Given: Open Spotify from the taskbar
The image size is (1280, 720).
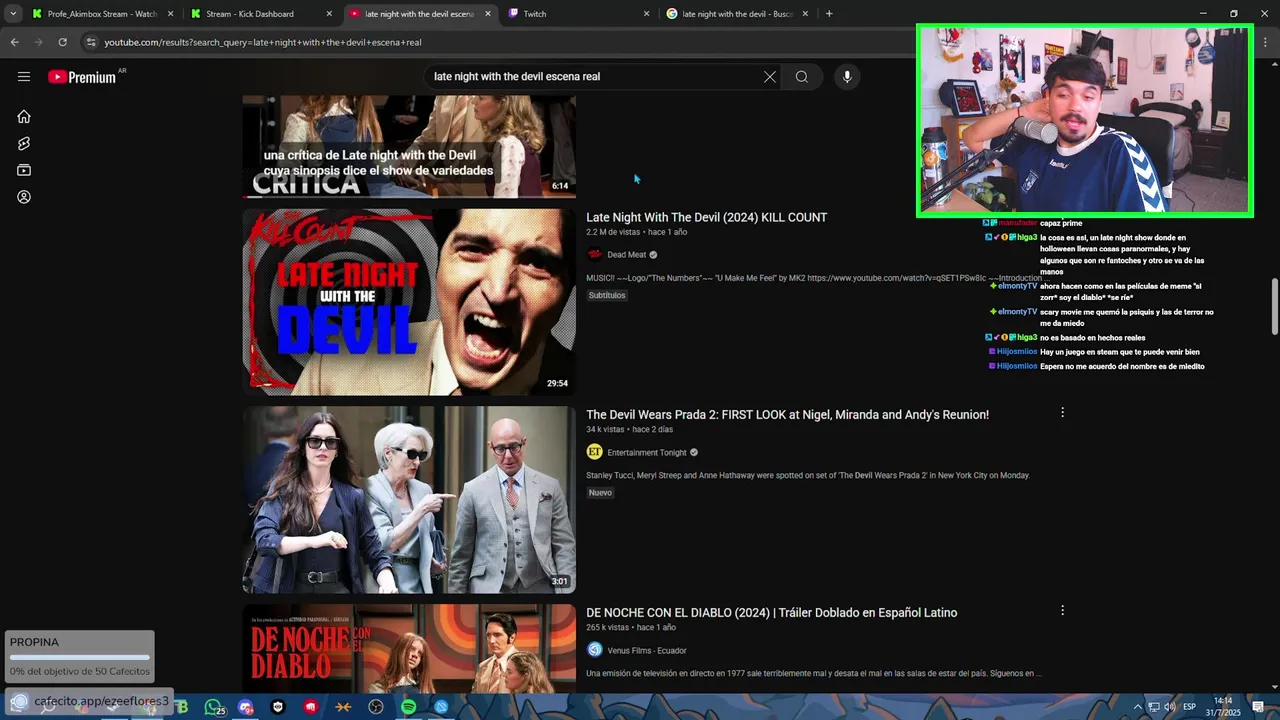Looking at the screenshot, I should pyautogui.click(x=408, y=707).
